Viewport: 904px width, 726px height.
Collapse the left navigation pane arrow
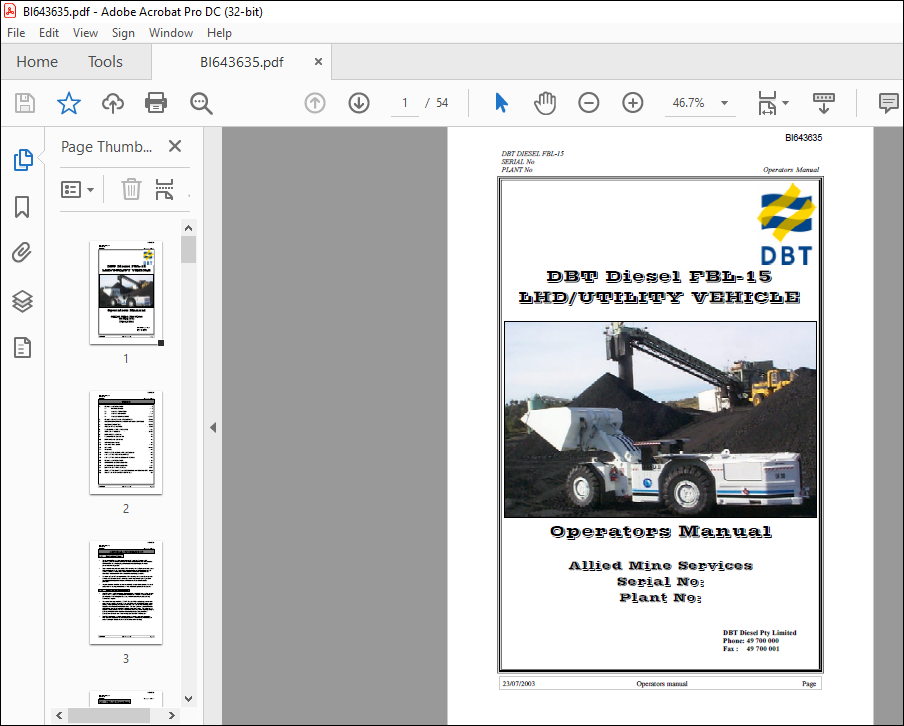[x=213, y=427]
